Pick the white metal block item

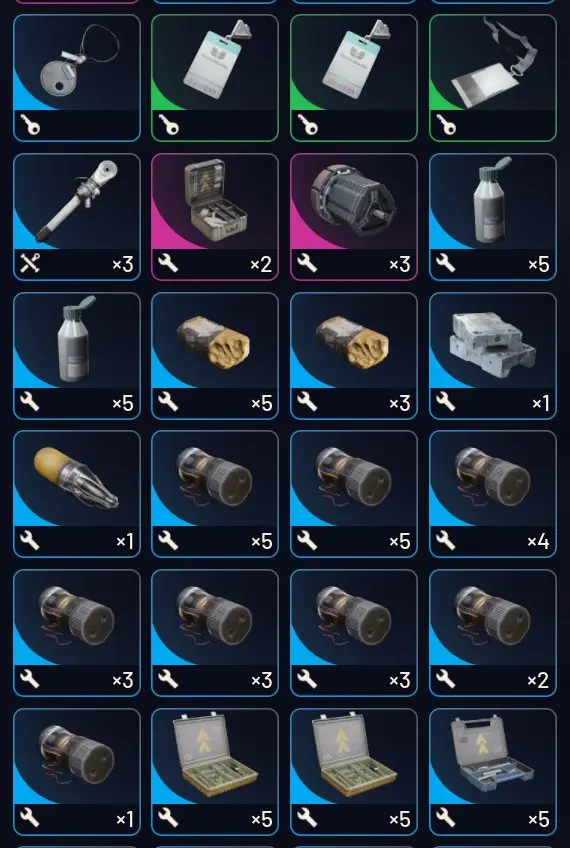coord(493,356)
